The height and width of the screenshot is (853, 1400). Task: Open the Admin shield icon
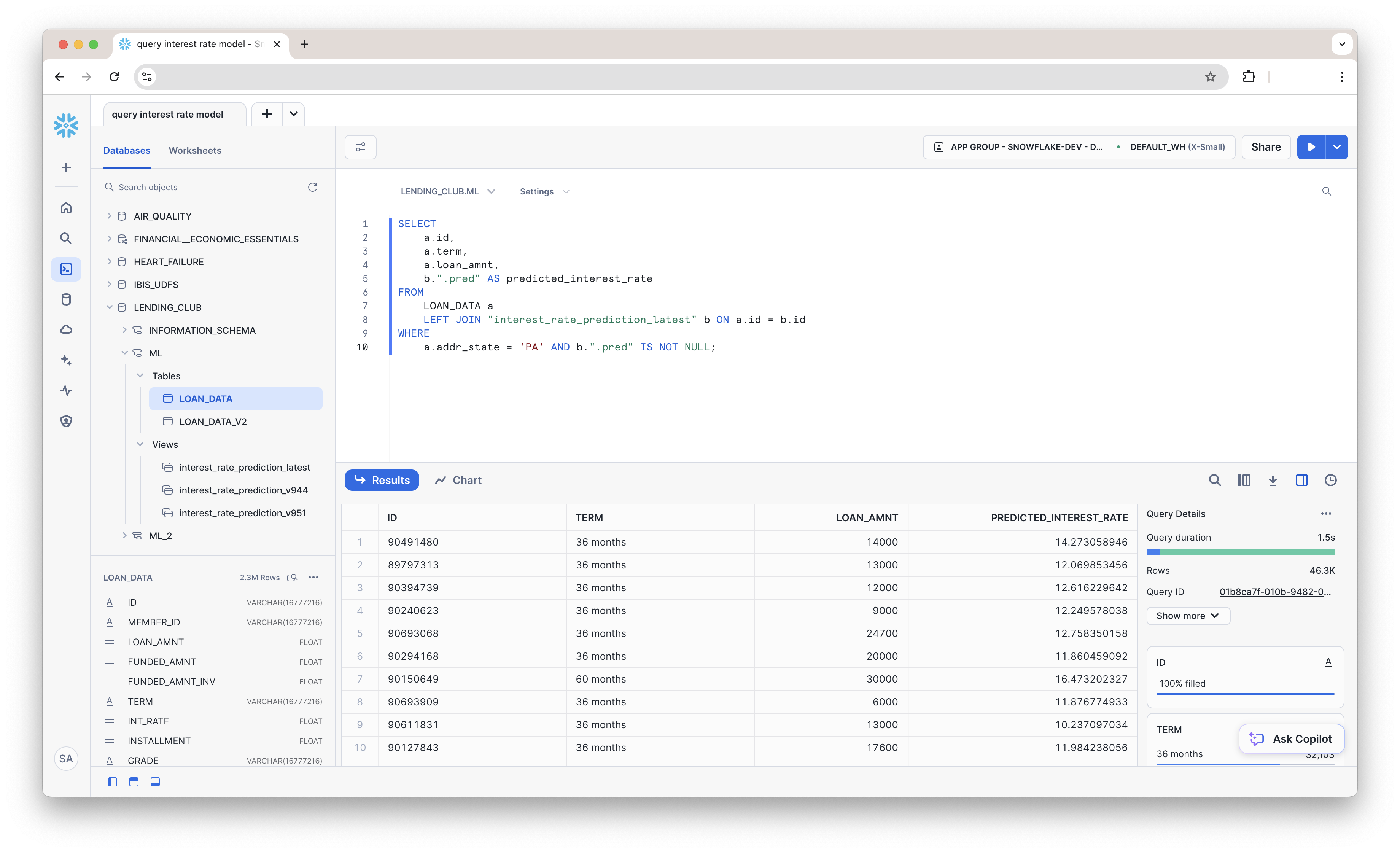click(x=66, y=421)
